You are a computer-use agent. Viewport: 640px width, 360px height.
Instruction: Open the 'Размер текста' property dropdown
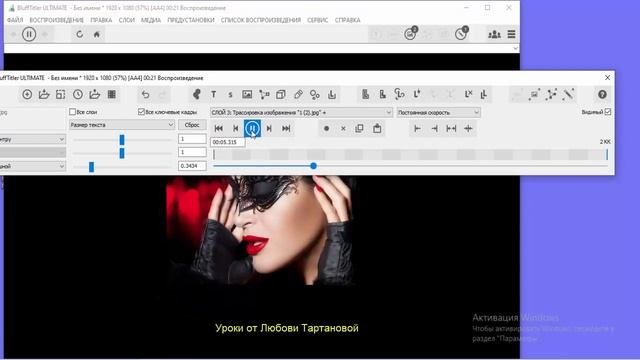(122, 125)
